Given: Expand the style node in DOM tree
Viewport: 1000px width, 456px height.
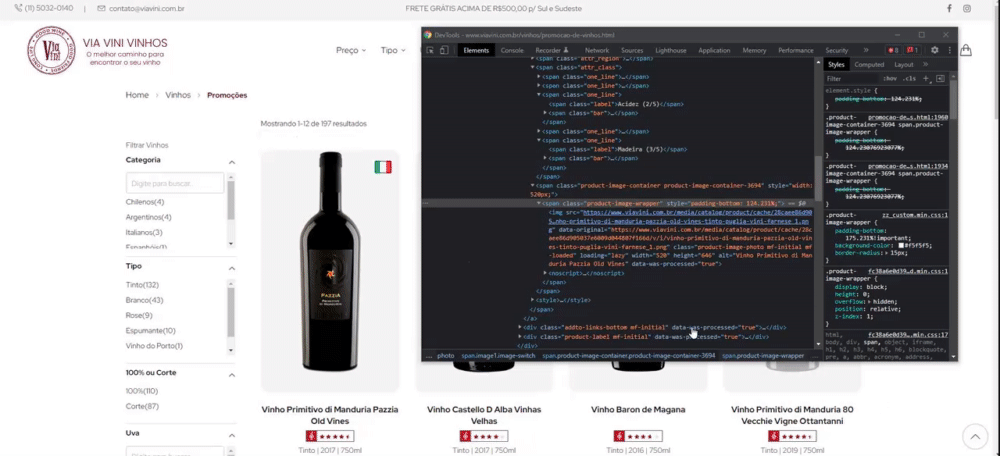Looking at the screenshot, I should coord(533,300).
